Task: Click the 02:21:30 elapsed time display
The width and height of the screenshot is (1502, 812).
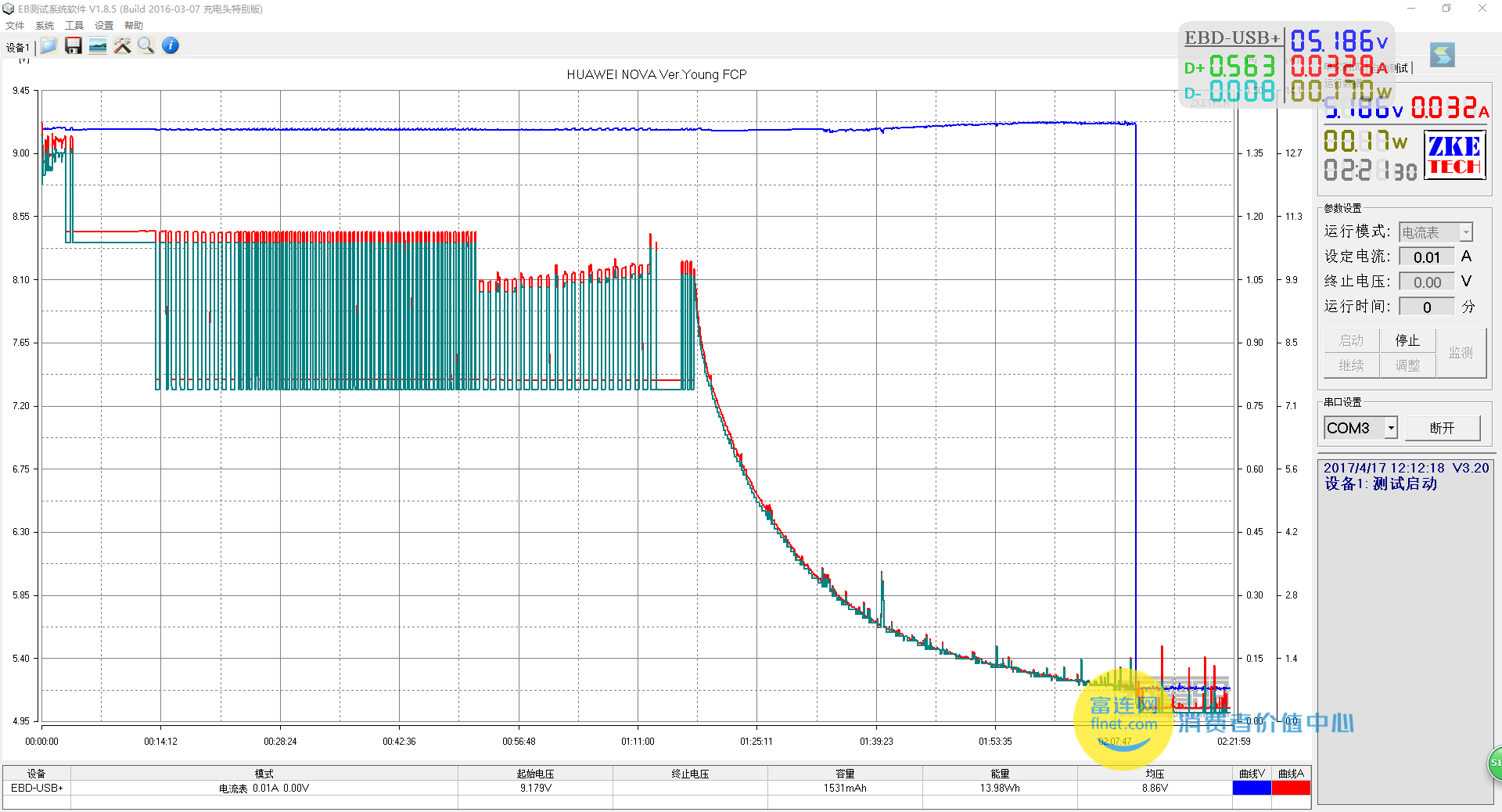Action: point(1370,170)
